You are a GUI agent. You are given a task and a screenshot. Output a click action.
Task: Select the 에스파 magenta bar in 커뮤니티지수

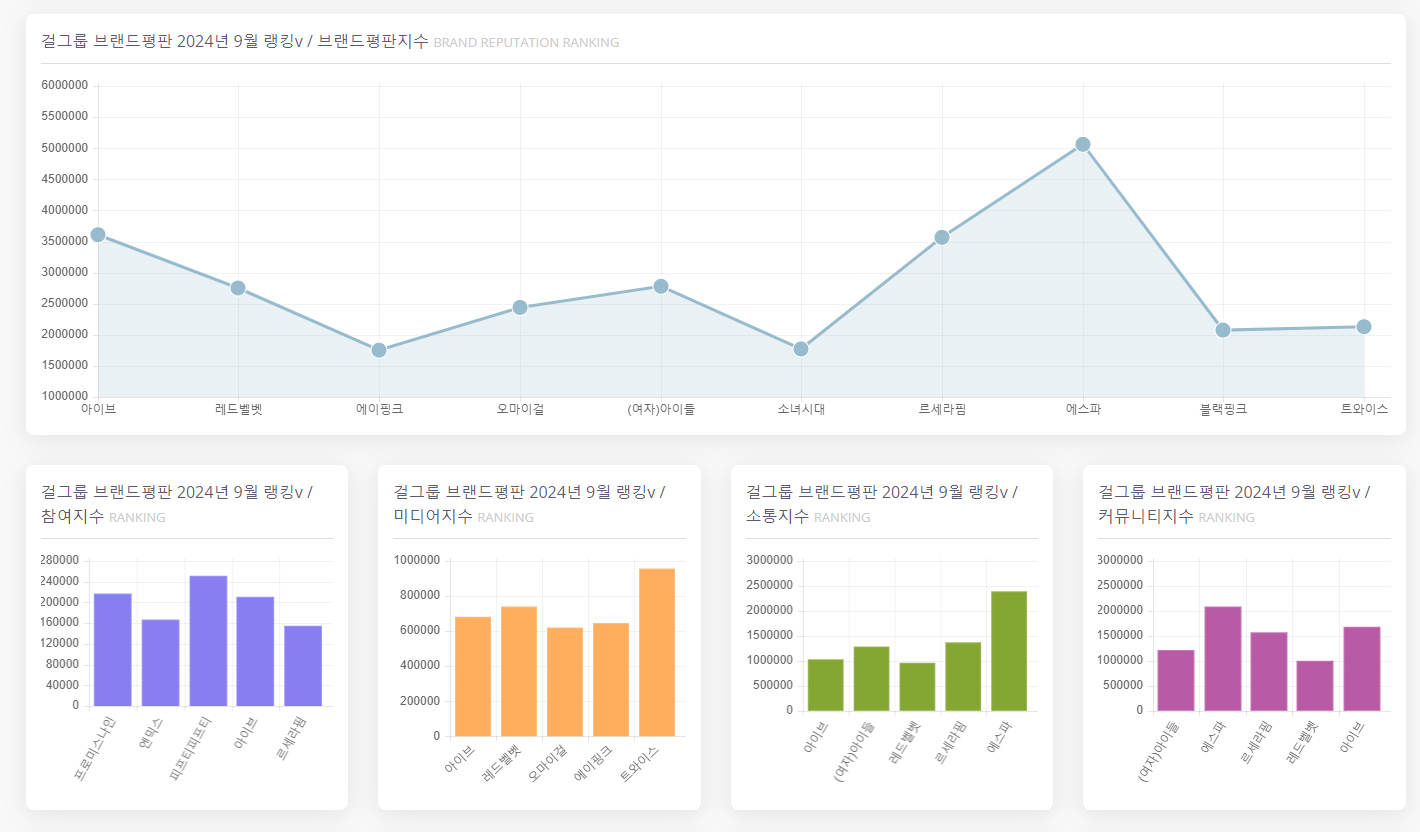[1223, 659]
